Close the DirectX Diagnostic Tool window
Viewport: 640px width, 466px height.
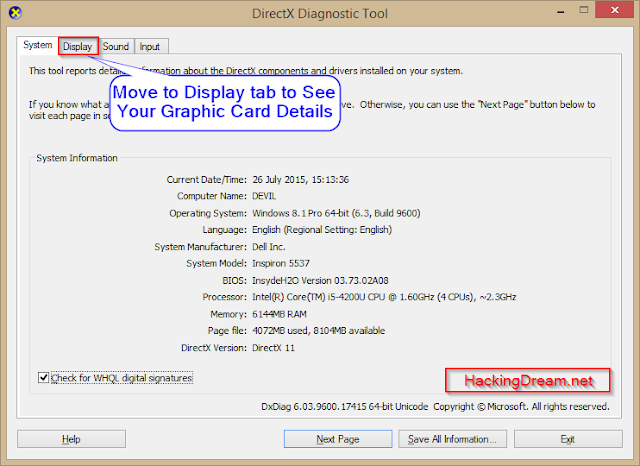[x=615, y=10]
